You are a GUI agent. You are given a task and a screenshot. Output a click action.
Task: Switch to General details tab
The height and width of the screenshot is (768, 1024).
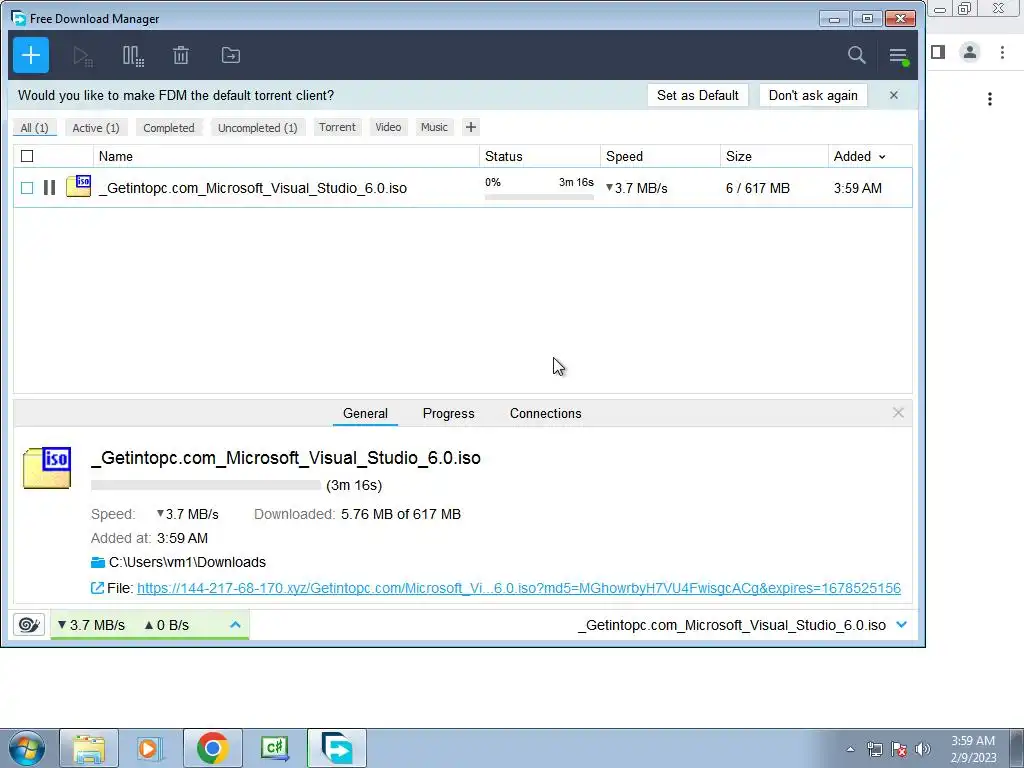pyautogui.click(x=365, y=413)
